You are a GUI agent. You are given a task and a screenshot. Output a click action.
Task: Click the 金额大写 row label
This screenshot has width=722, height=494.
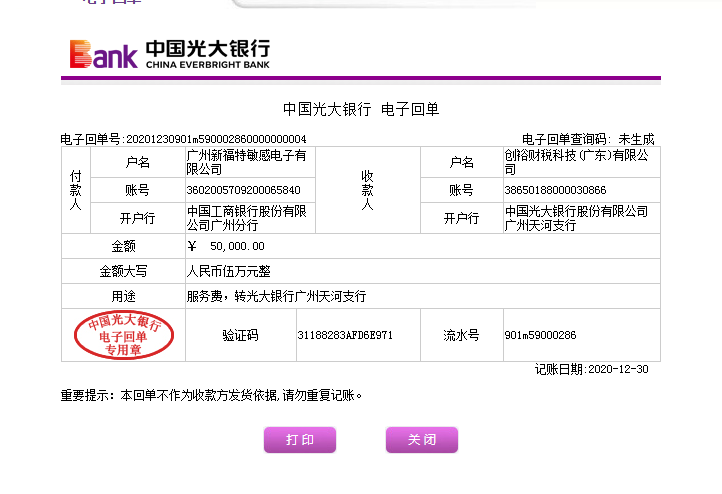click(x=123, y=271)
